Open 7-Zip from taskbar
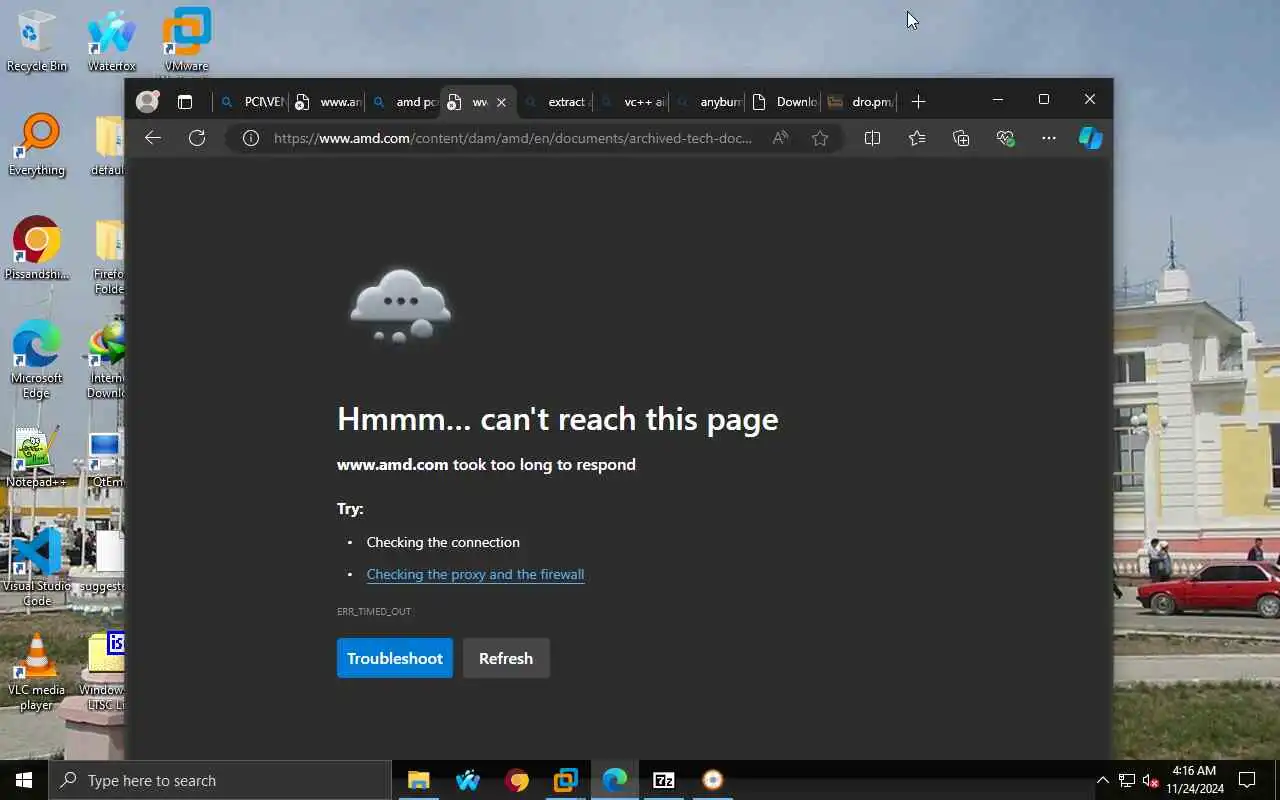The width and height of the screenshot is (1280, 800). (664, 780)
